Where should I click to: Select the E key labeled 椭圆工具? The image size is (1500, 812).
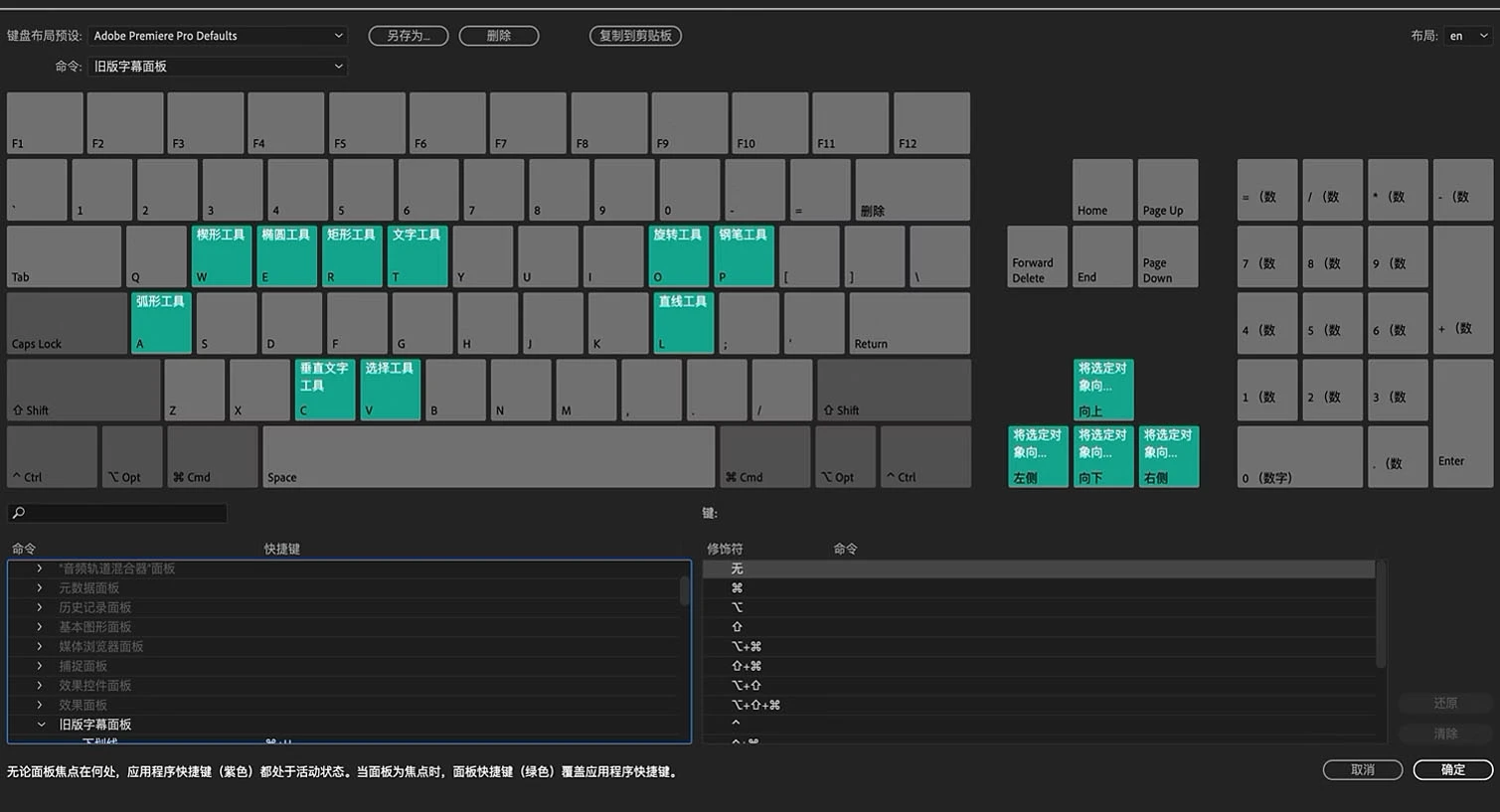tap(287, 256)
